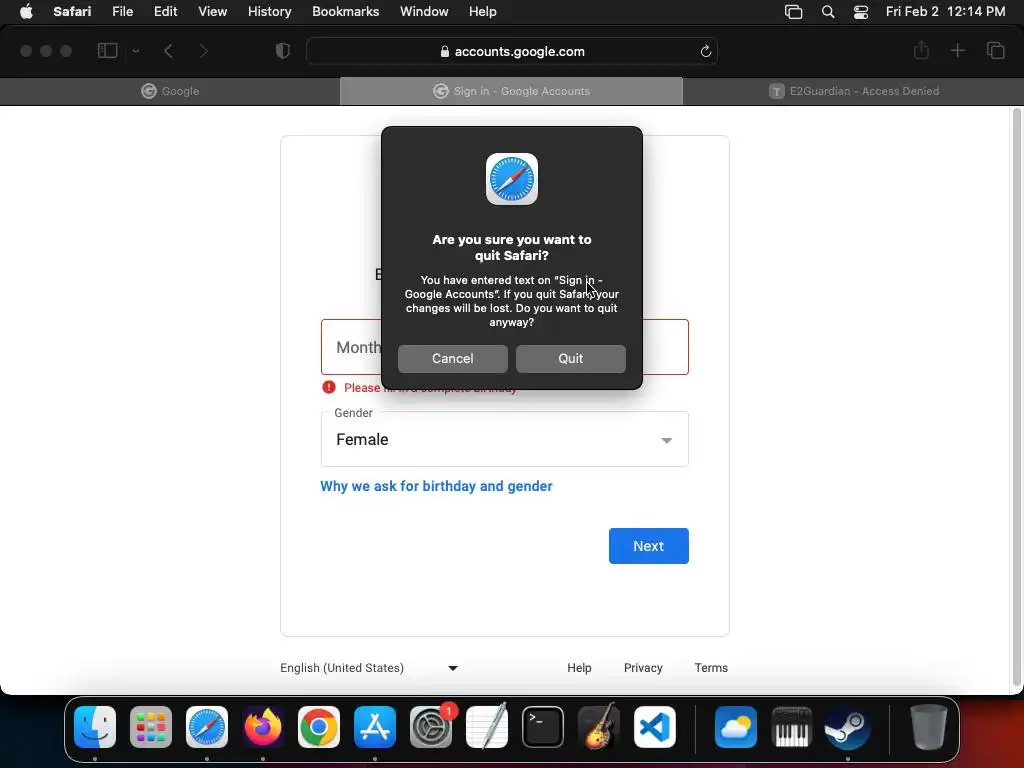Screen dimensions: 1024x768
Task: Reload the page with the refresh icon
Action: click(705, 51)
